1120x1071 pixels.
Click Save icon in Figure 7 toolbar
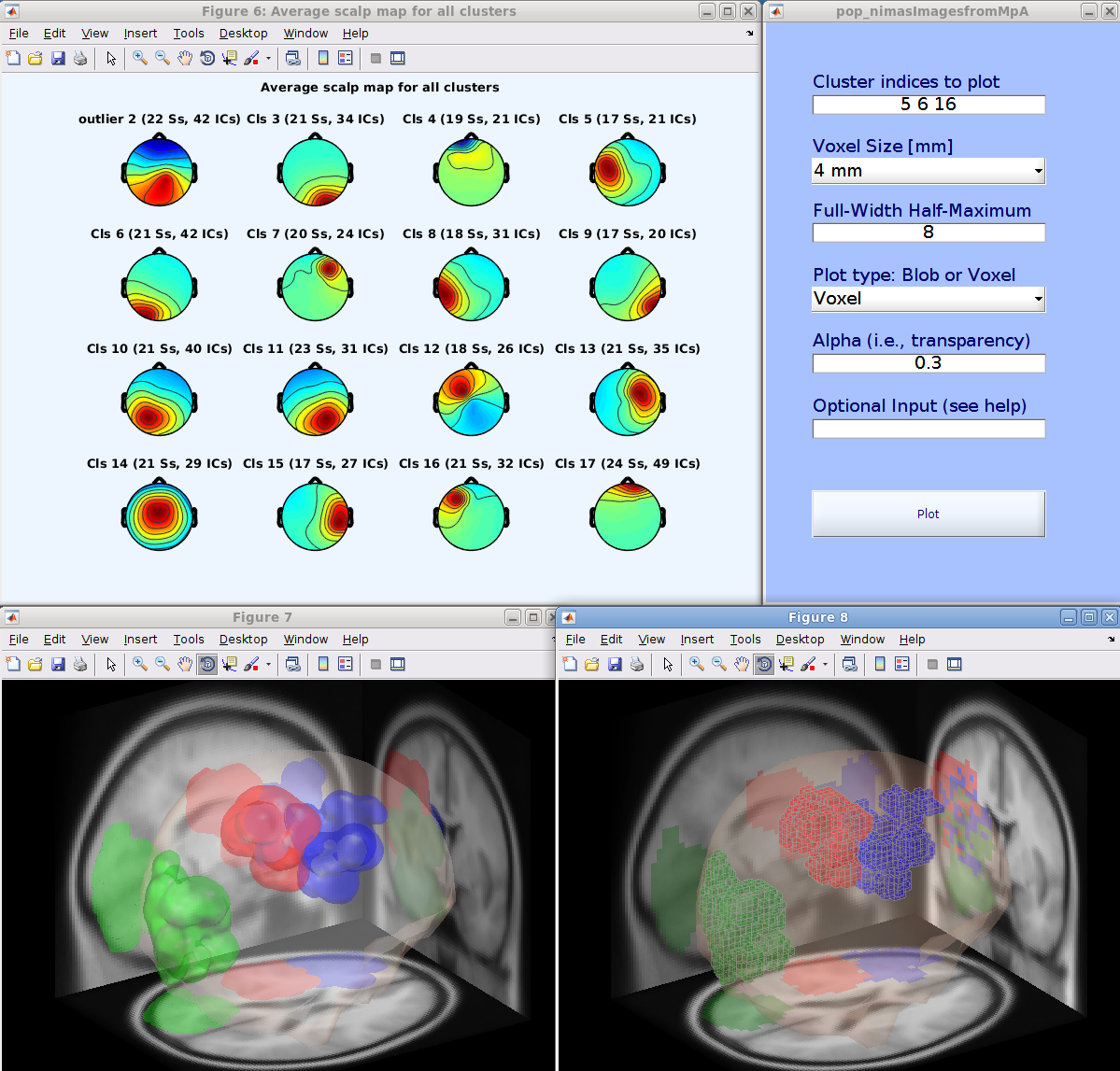pos(58,664)
